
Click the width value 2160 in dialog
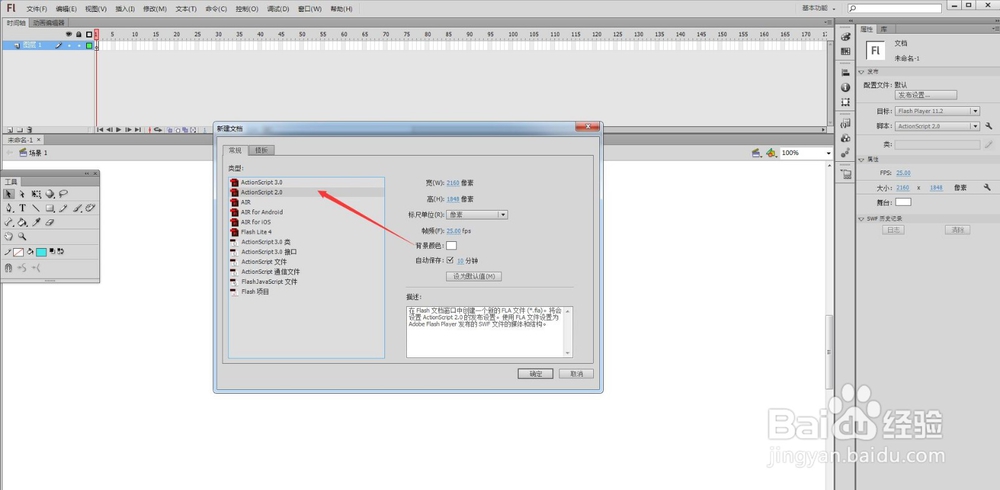(453, 183)
